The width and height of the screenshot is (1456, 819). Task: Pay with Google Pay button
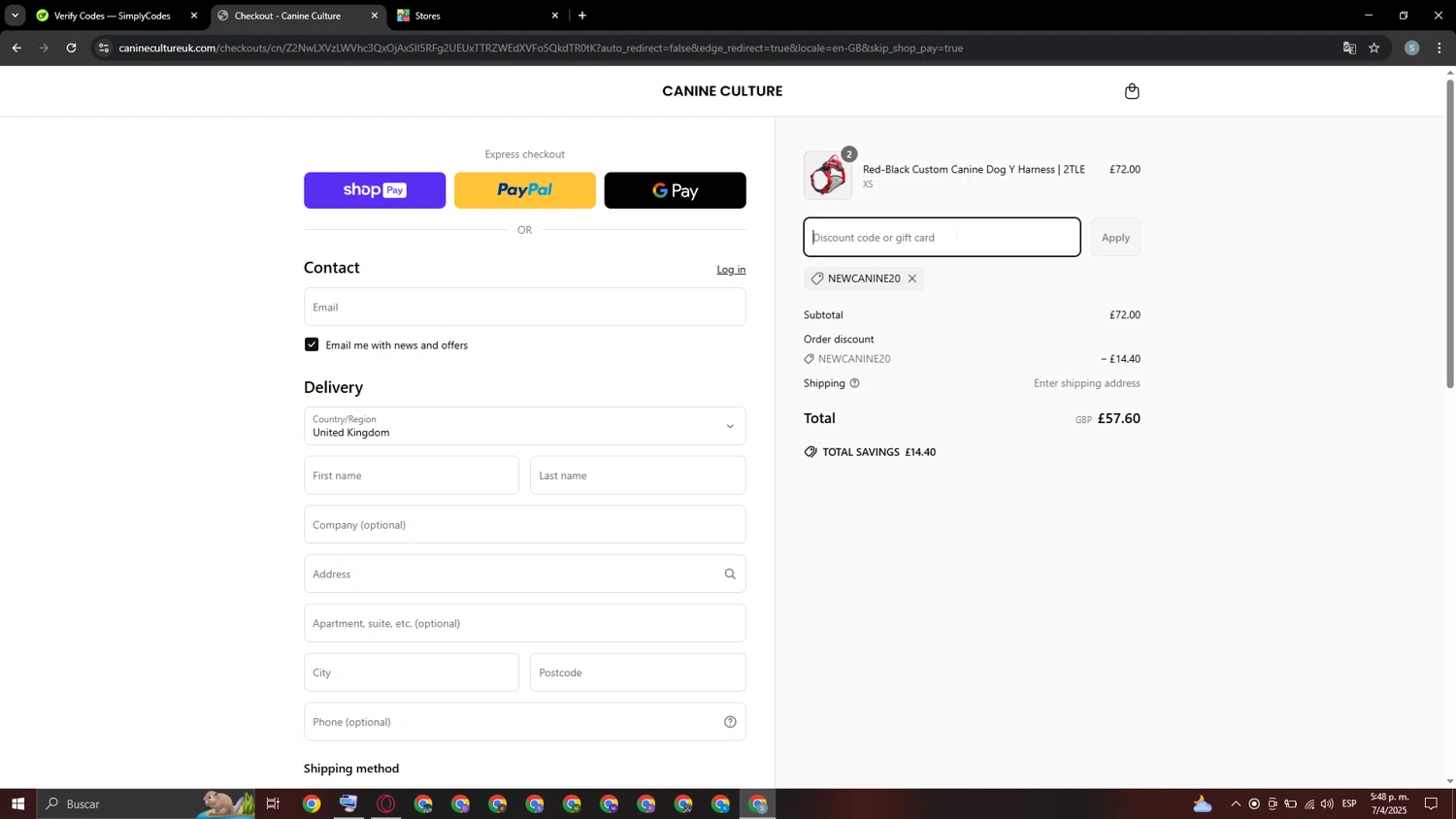pos(676,190)
